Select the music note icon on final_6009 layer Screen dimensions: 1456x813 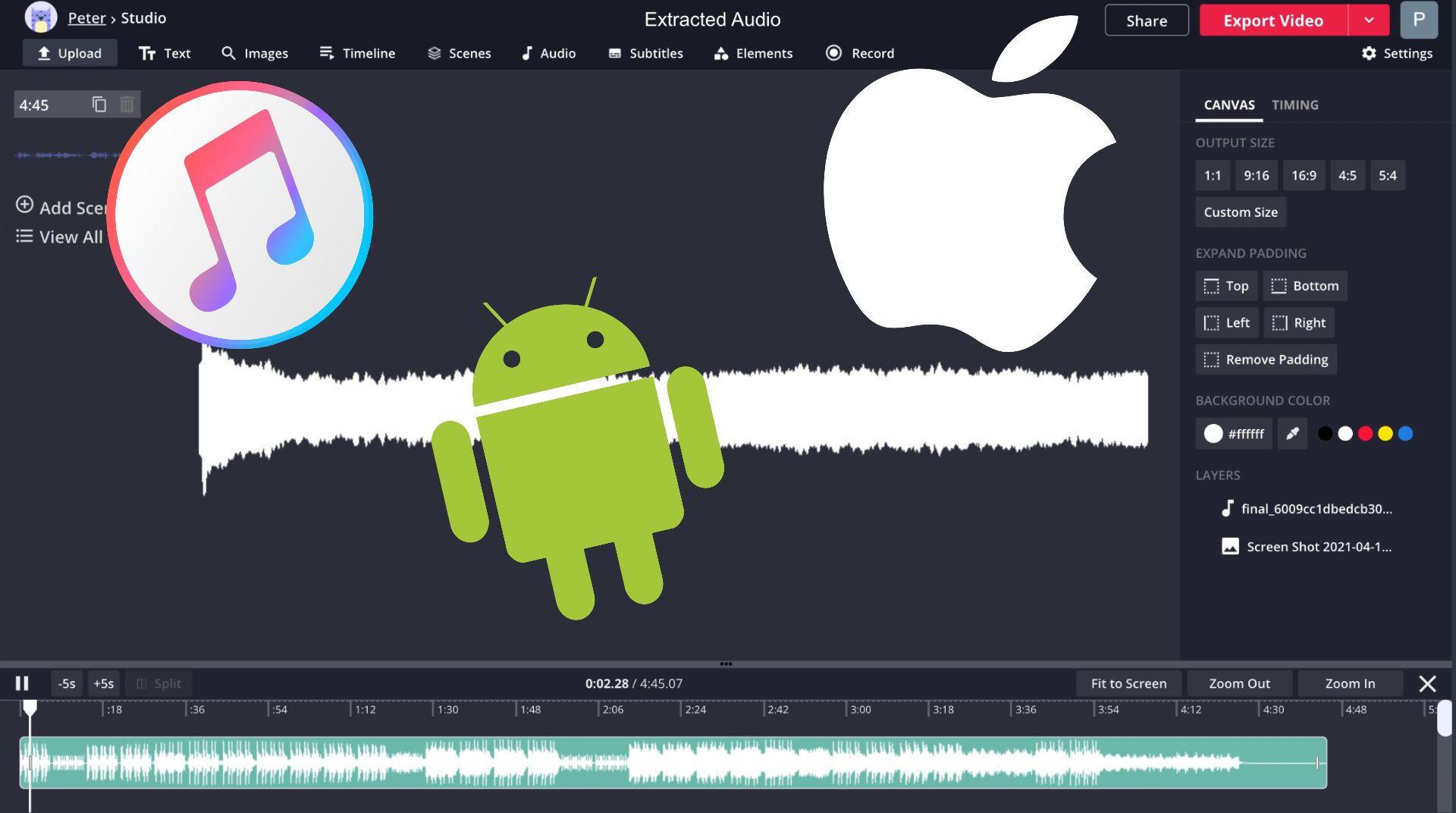[x=1228, y=508]
